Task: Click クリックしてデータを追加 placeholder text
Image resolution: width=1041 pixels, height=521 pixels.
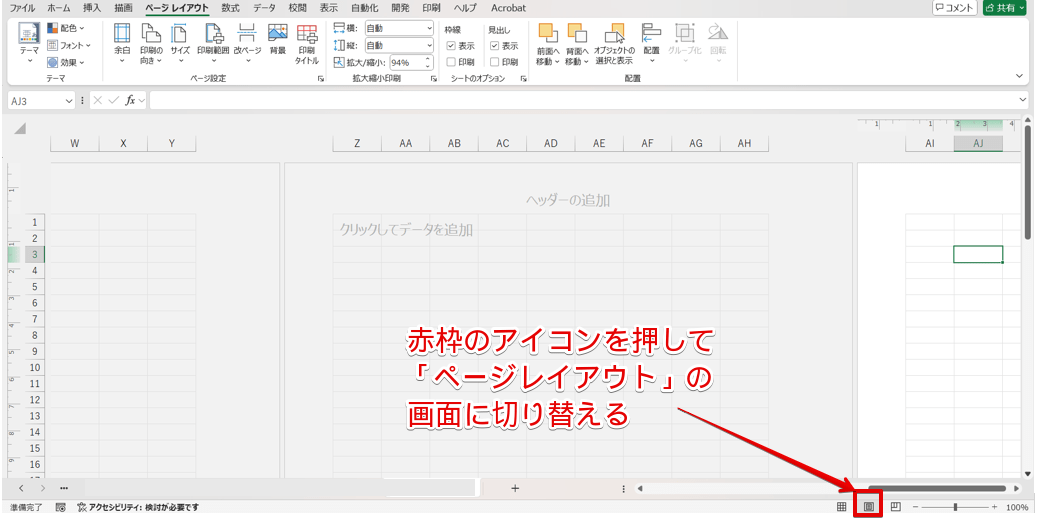Action: 406,230
